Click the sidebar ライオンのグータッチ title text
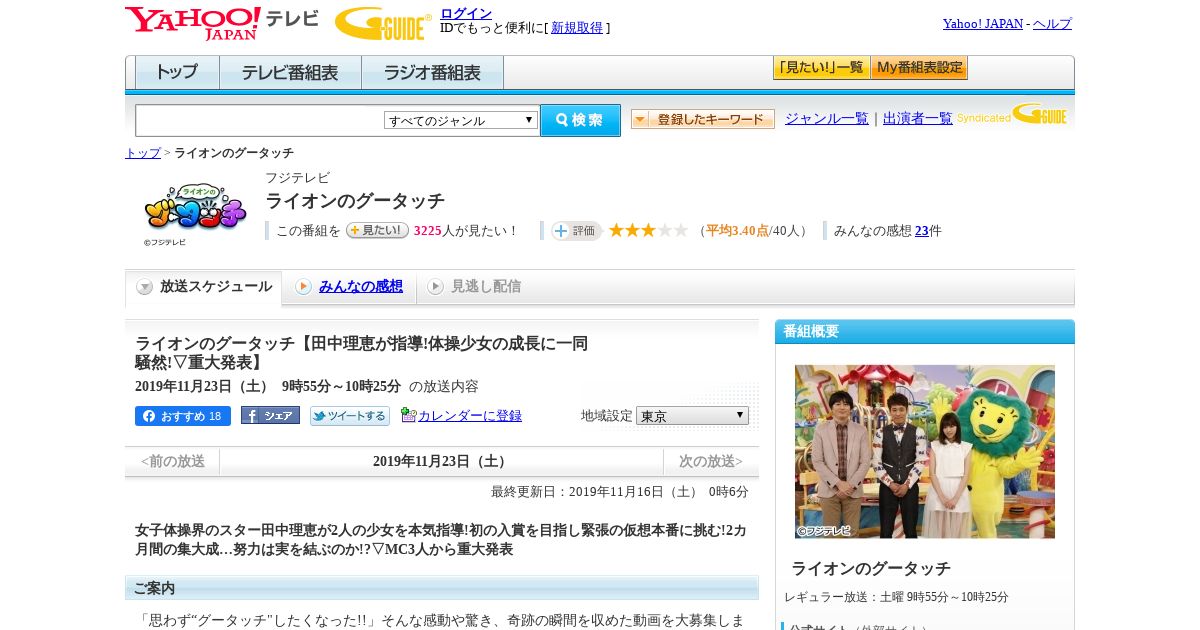The image size is (1200, 630). (x=871, y=568)
